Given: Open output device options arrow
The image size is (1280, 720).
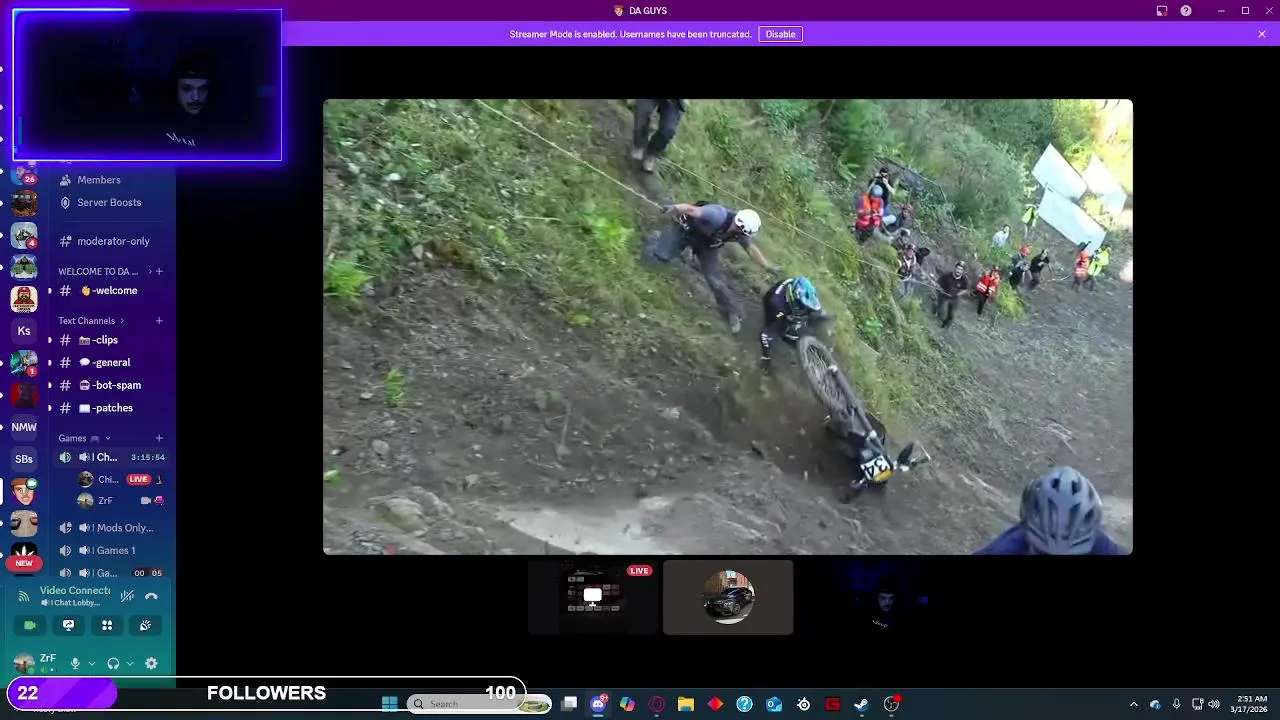Looking at the screenshot, I should point(129,663).
